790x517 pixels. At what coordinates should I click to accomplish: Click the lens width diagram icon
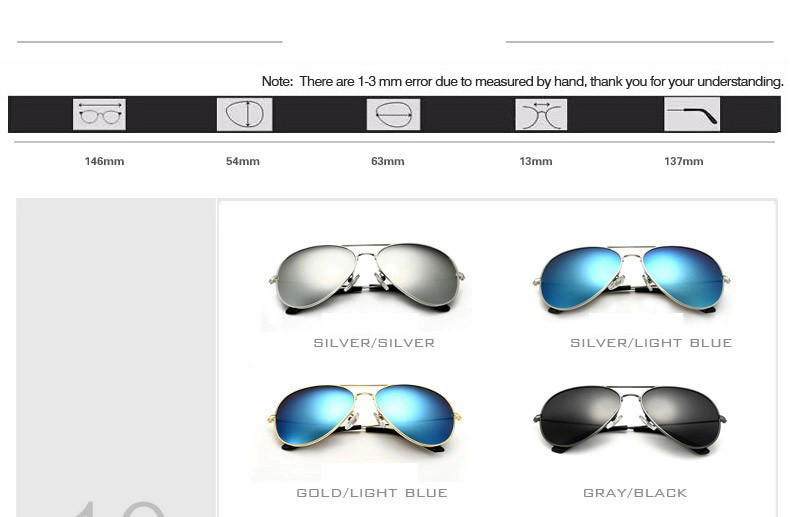pyautogui.click(x=393, y=114)
